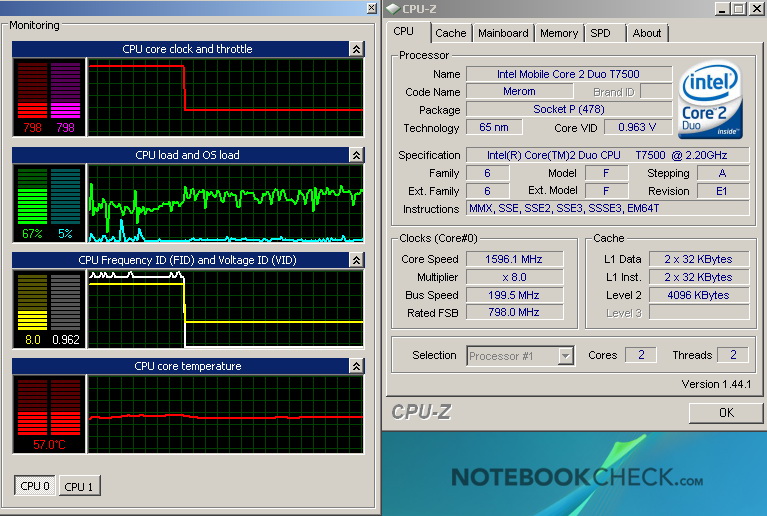The width and height of the screenshot is (767, 516).
Task: Click the empty Level 3 cache field
Action: click(x=699, y=313)
